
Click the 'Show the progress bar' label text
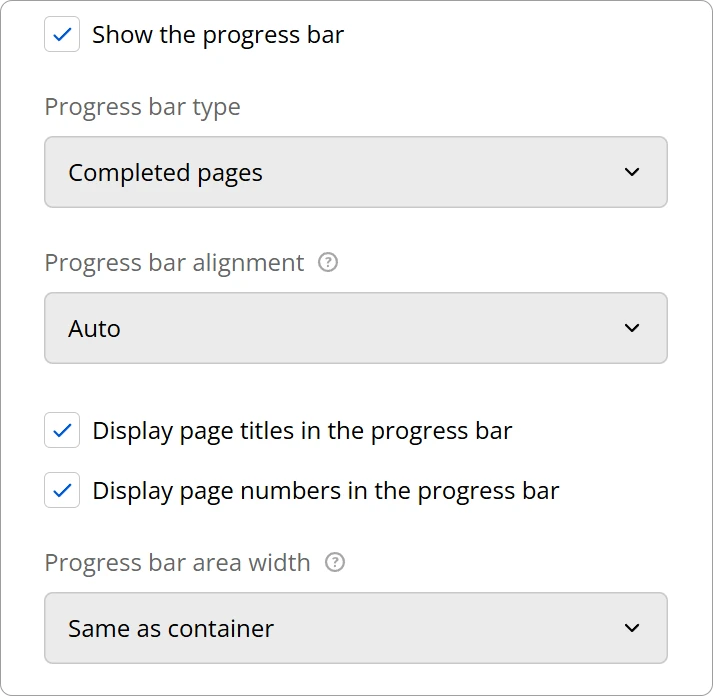pyautogui.click(x=218, y=35)
